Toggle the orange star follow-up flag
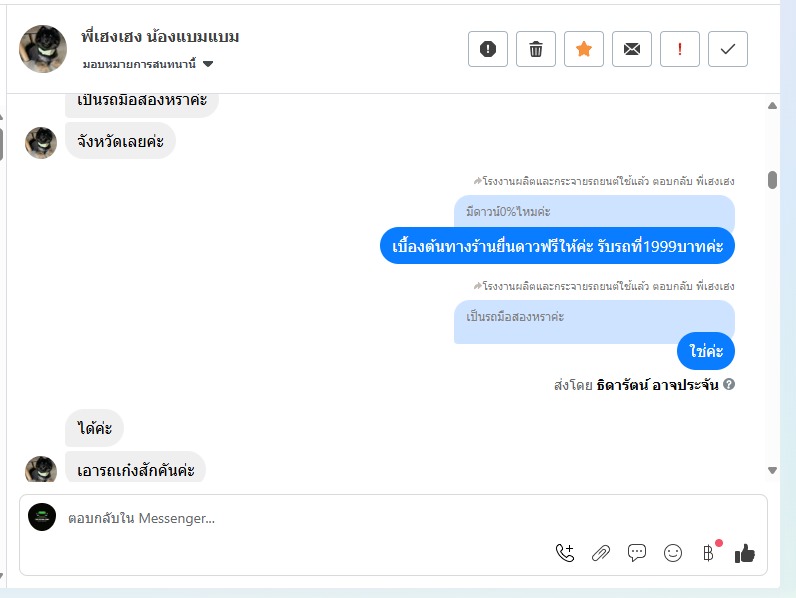This screenshot has height=598, width=796. coord(584,49)
